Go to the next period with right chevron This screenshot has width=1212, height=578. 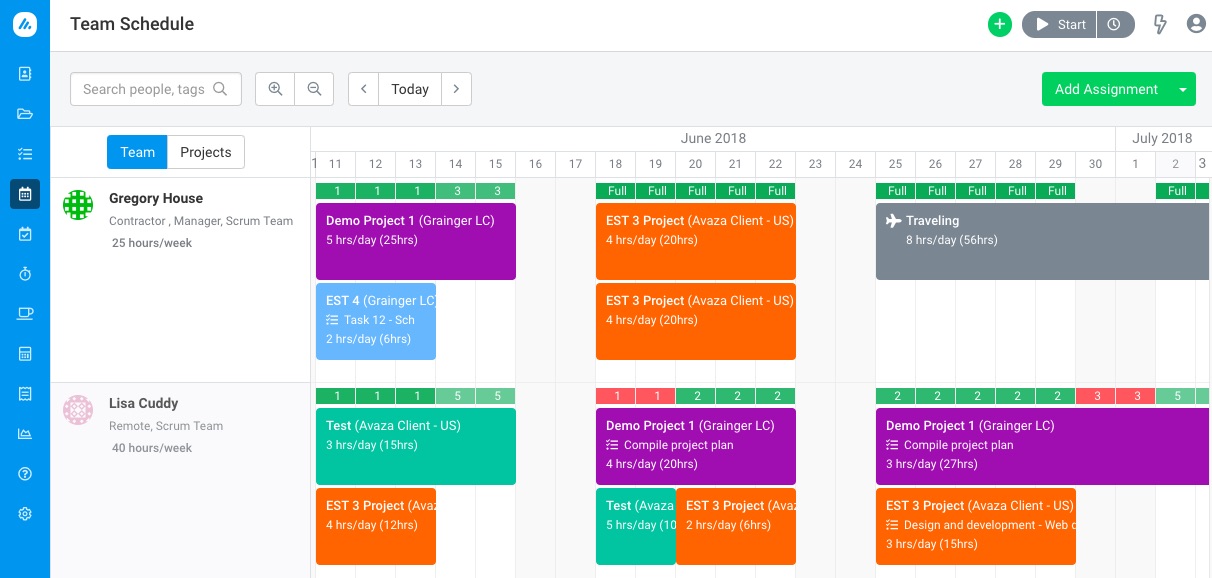click(456, 89)
